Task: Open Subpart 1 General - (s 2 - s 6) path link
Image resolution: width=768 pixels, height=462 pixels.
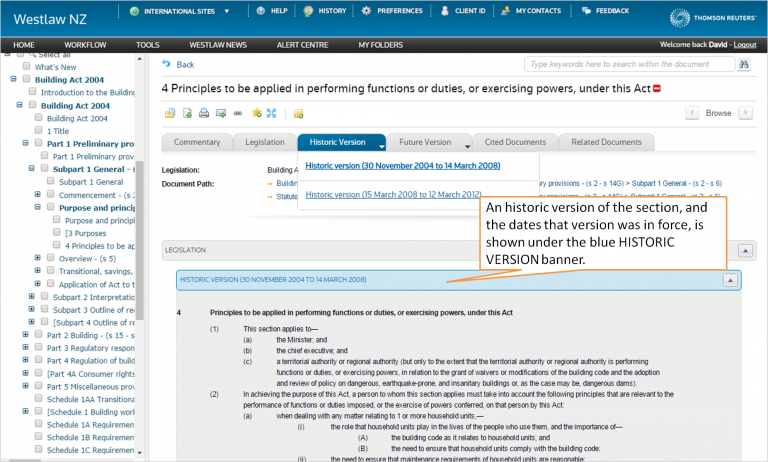Action: click(x=676, y=184)
